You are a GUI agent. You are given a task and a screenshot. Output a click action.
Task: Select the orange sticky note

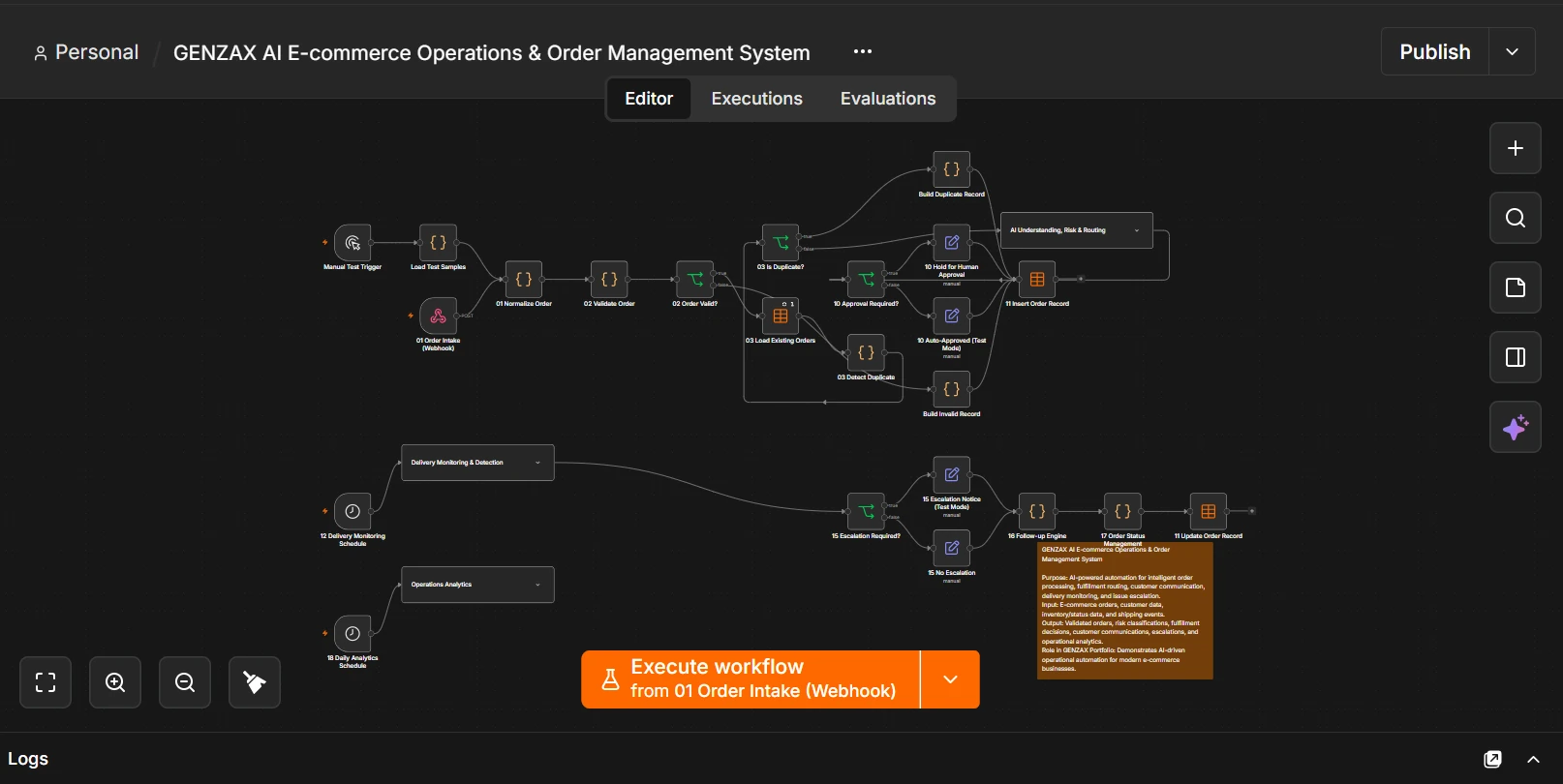(x=1124, y=611)
